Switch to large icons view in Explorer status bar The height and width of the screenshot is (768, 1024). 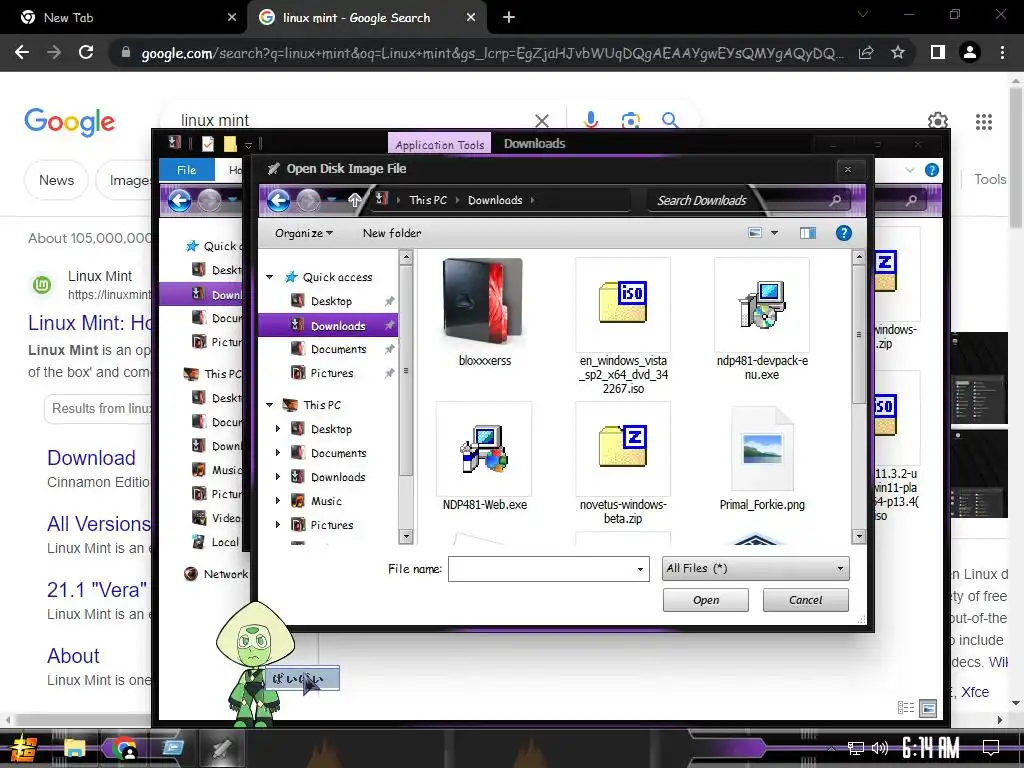[927, 708]
